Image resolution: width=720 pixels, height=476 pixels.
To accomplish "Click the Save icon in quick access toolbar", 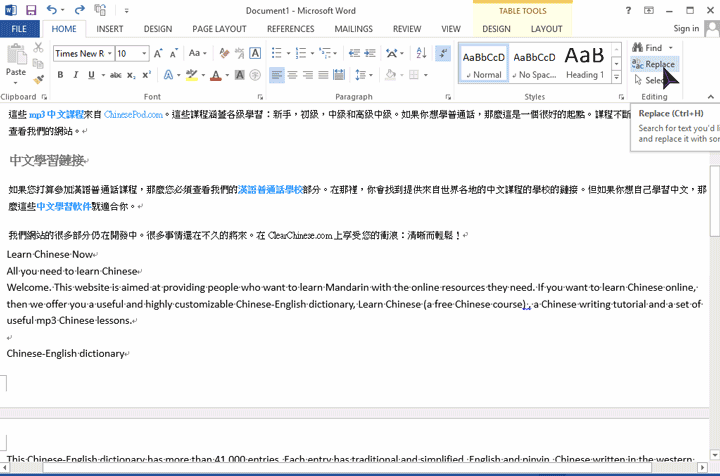I will tap(31, 10).
